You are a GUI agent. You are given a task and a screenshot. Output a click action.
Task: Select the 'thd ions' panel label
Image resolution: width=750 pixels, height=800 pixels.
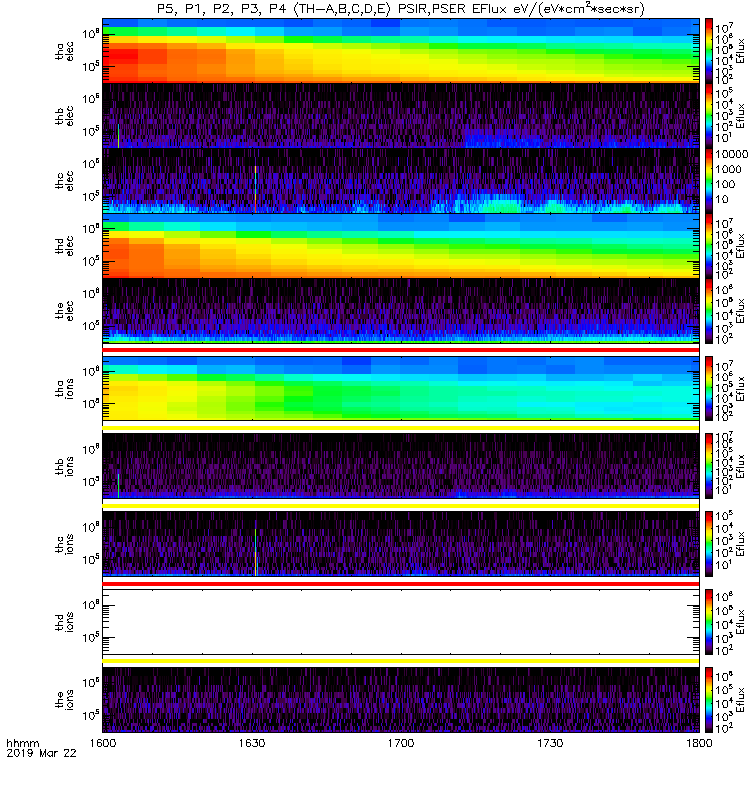[x=65, y=622]
